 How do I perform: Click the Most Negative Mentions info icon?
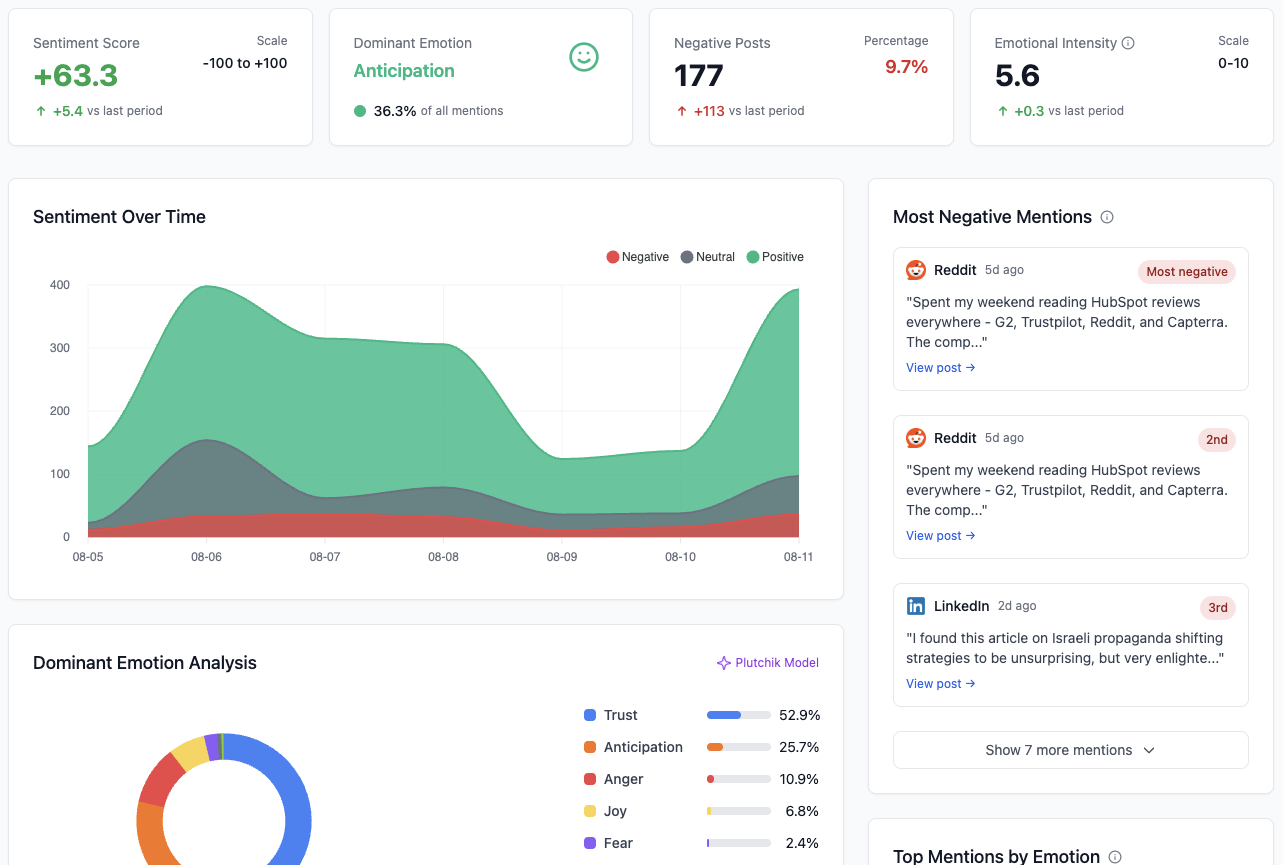tap(1107, 217)
